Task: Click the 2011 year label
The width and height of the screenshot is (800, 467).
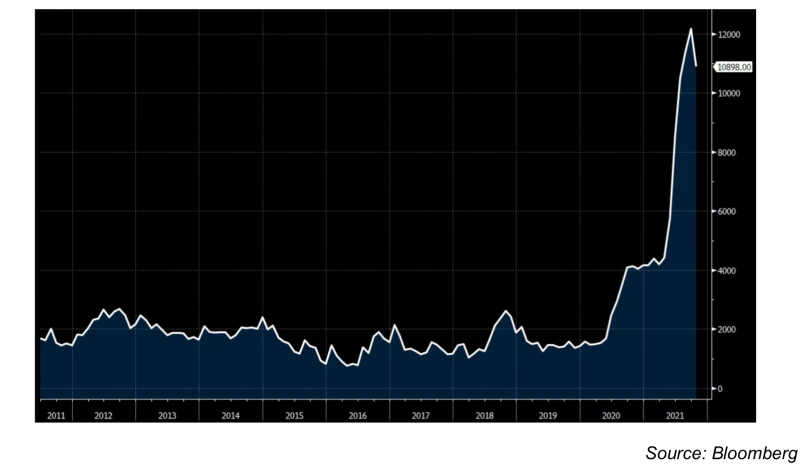Action: (x=55, y=414)
